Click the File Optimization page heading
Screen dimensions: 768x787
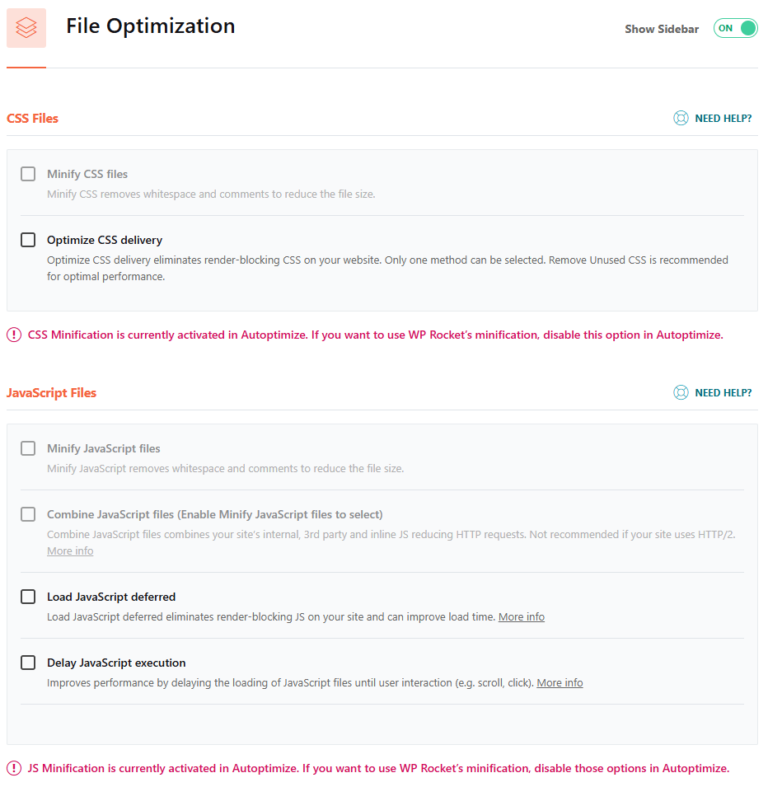[151, 27]
